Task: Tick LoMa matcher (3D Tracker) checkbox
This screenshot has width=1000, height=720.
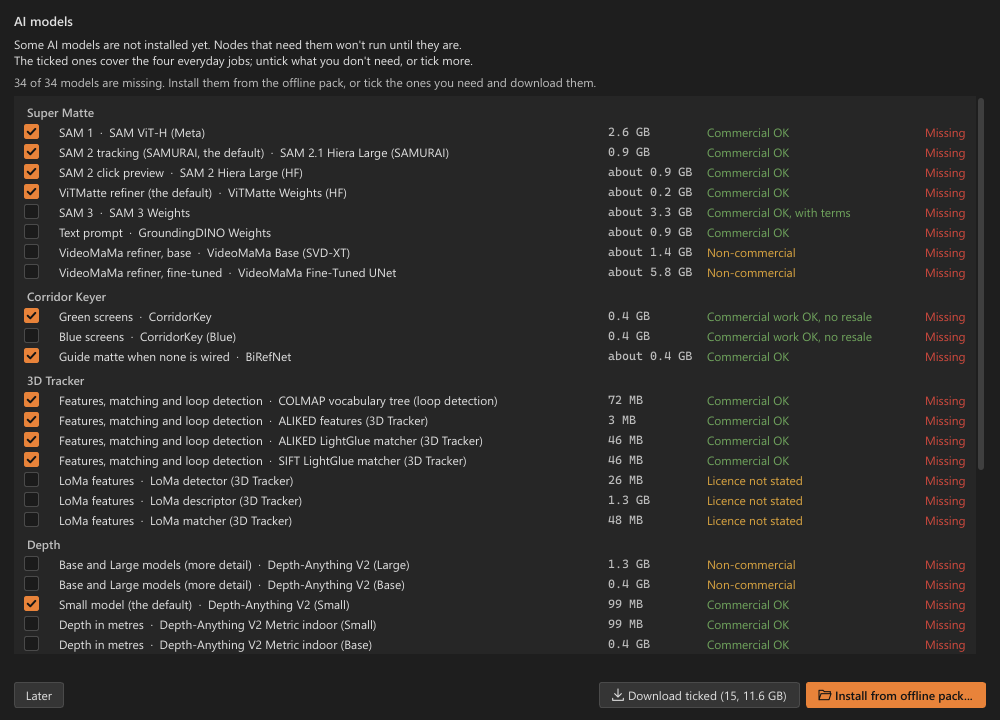Action: point(31,520)
